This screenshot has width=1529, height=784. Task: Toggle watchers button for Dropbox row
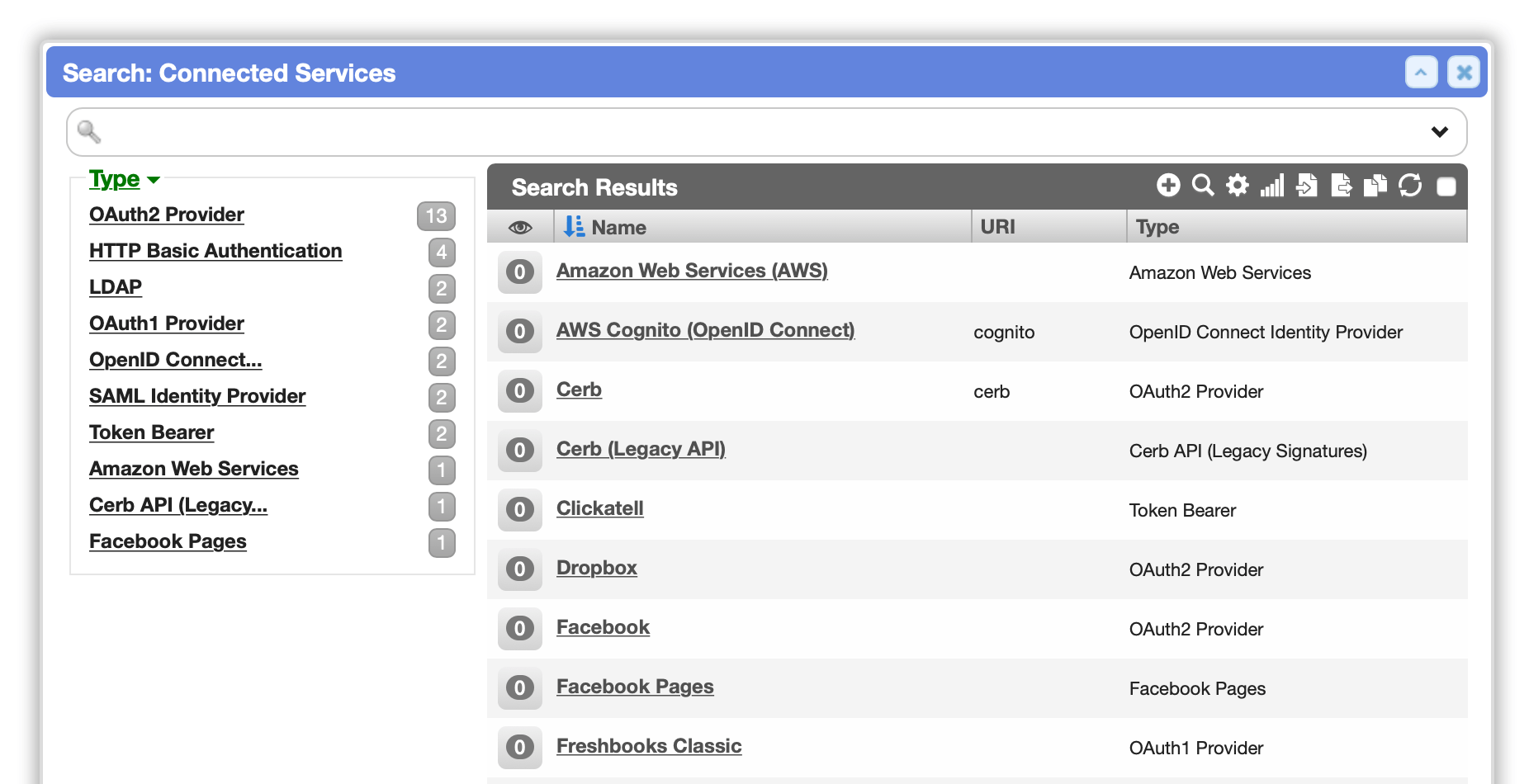click(520, 569)
